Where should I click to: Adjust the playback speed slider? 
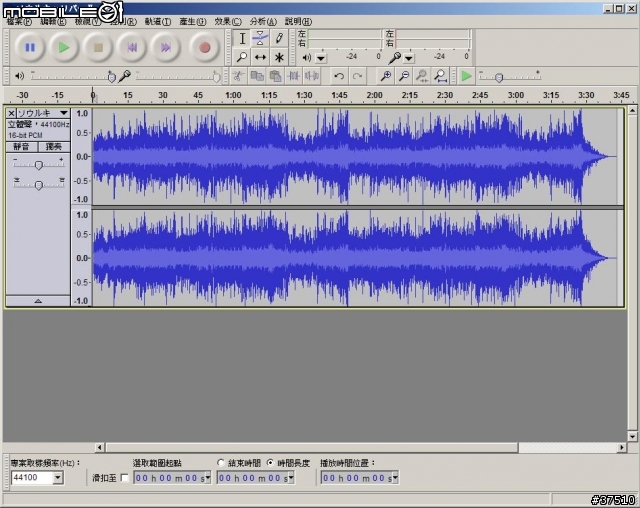(x=510, y=76)
